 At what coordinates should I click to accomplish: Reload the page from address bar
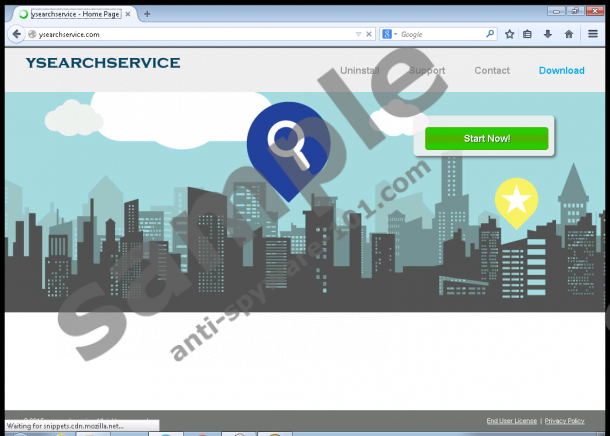click(370, 34)
